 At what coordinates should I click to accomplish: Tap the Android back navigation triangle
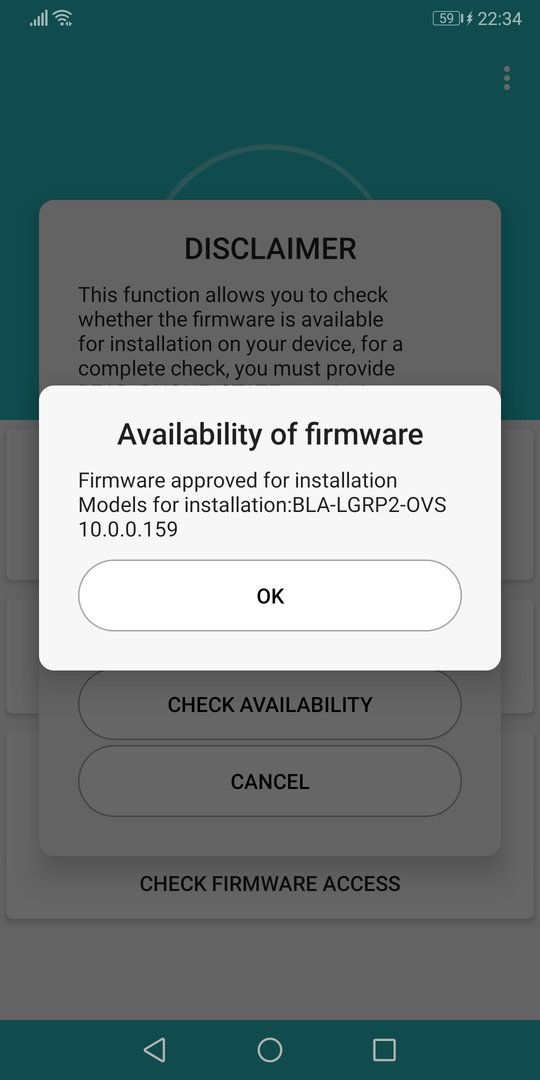point(155,1050)
